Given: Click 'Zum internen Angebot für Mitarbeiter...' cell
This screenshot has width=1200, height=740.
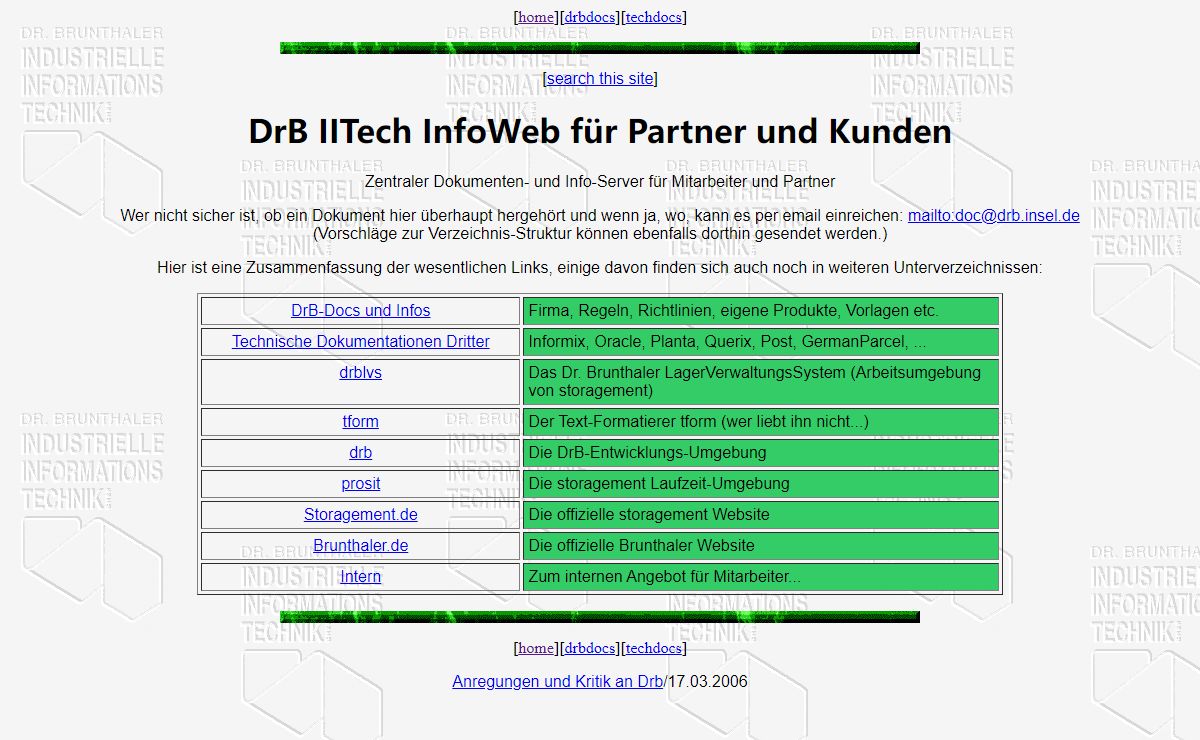Looking at the screenshot, I should [761, 577].
